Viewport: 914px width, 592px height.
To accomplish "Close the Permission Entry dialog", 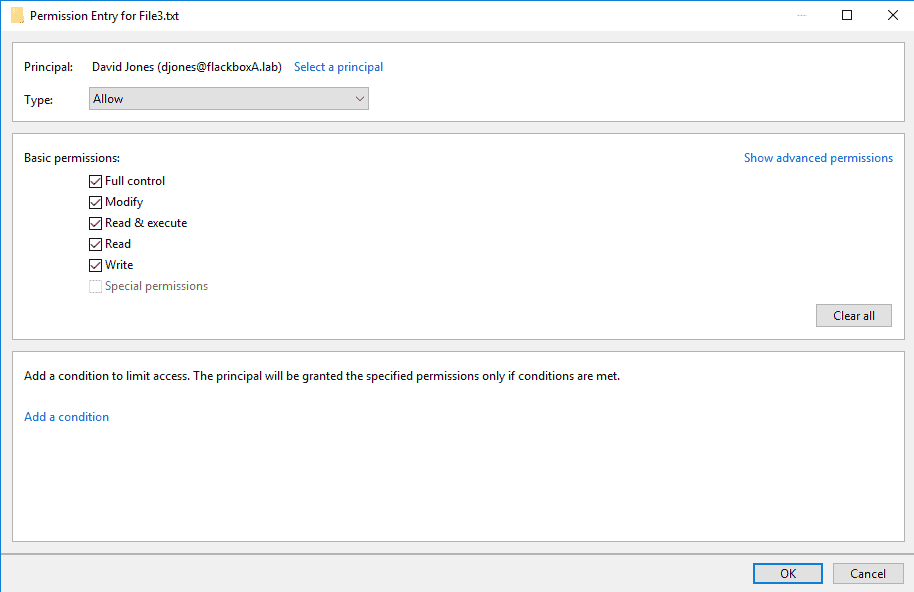I will (892, 16).
